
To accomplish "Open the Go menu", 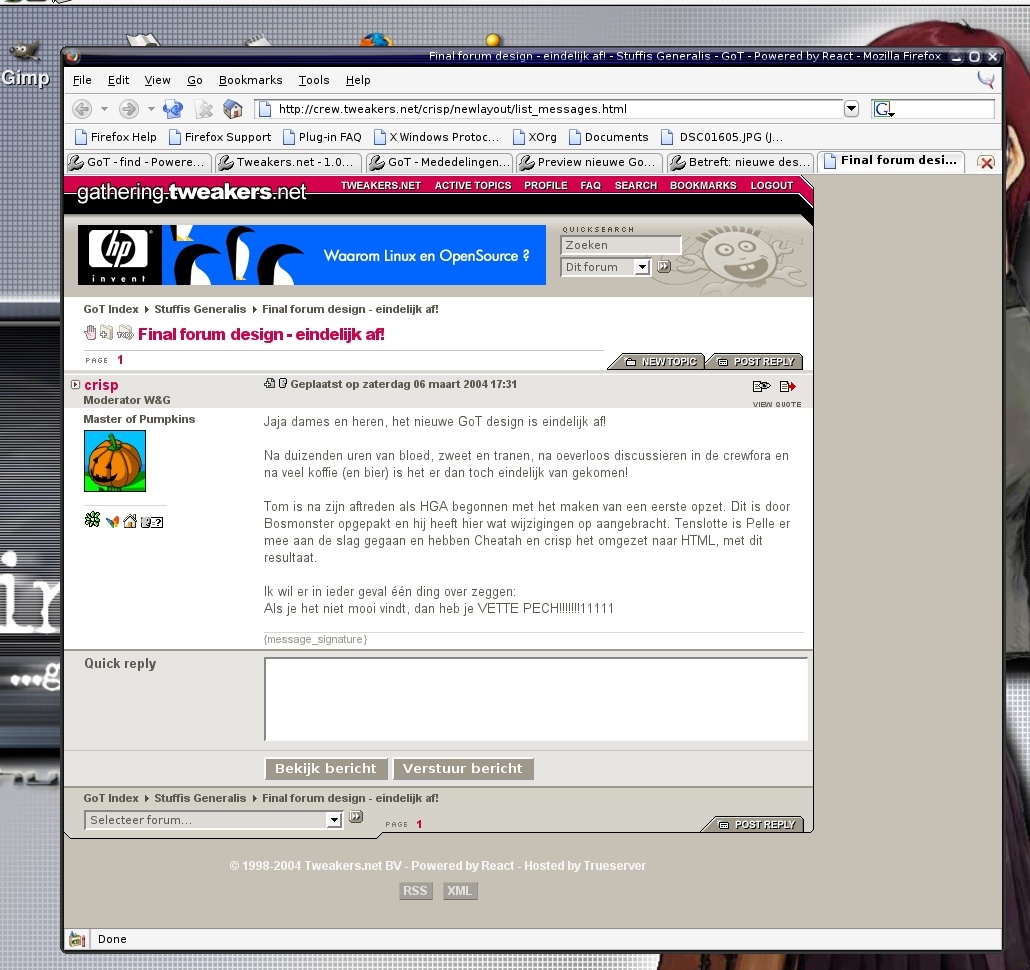I will coord(194,80).
